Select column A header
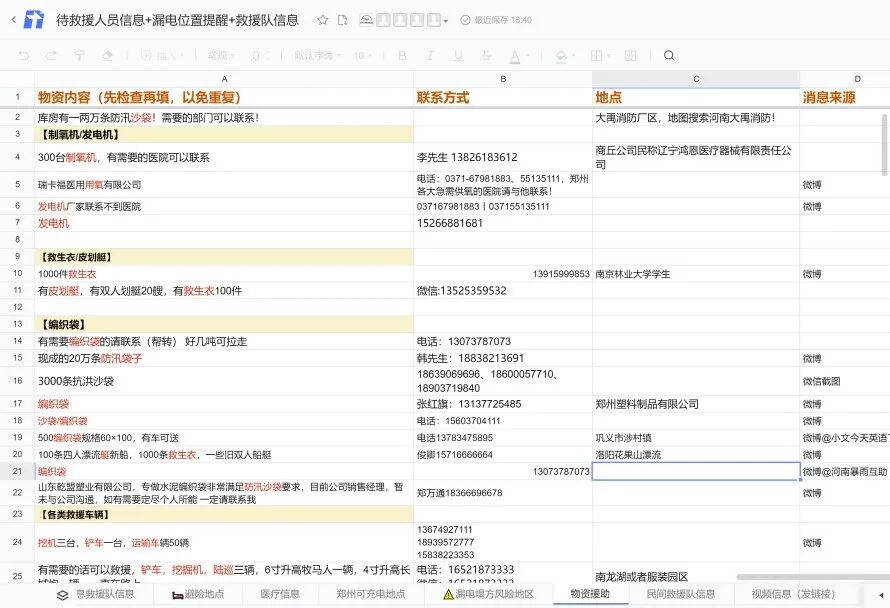The image size is (890, 608). click(x=224, y=79)
